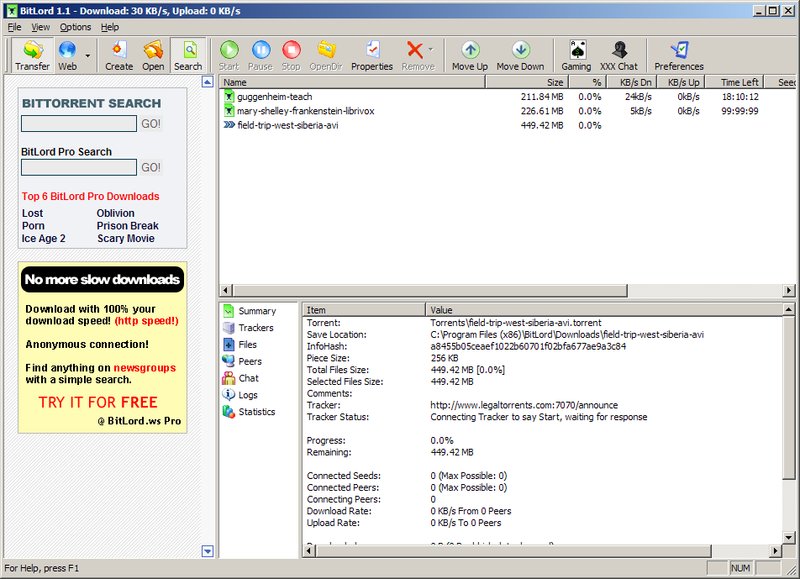Click the BitLord Pro Search input field
This screenshot has height=579, width=800.
pos(79,167)
